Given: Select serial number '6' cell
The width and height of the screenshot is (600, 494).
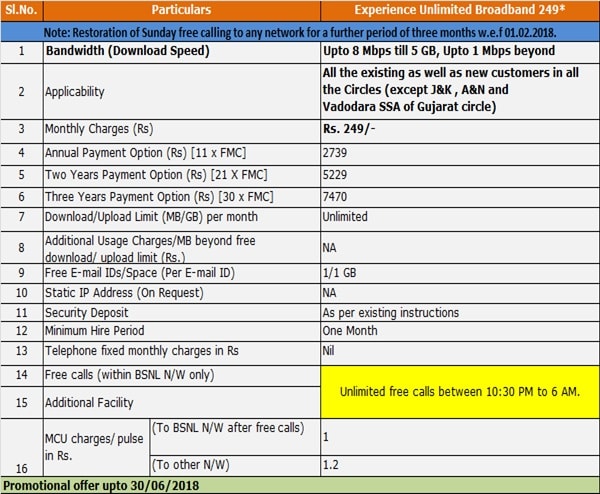Looking at the screenshot, I should pos(21,197).
